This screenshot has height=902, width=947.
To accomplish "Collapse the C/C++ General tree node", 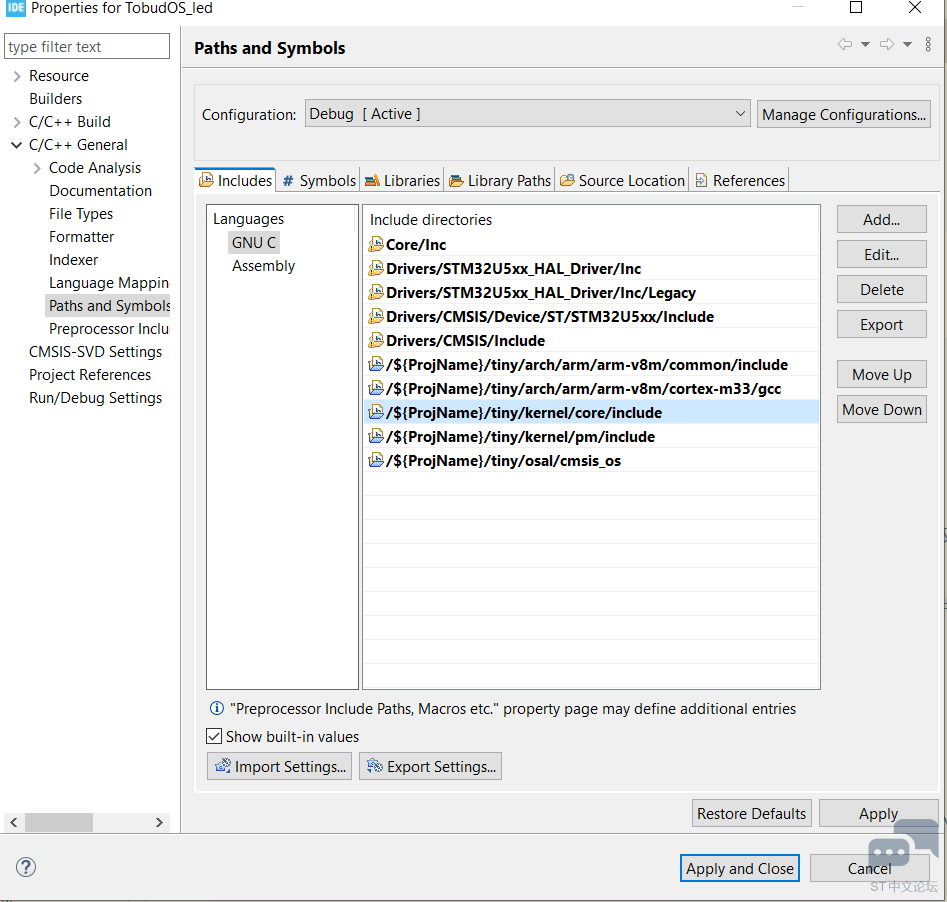I will [17, 145].
